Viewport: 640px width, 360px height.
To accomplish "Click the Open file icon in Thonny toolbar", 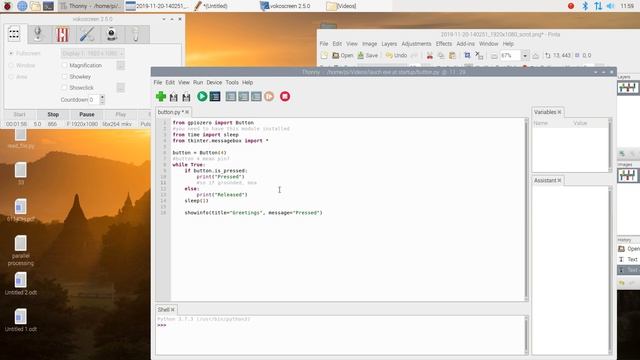I will coord(174,97).
